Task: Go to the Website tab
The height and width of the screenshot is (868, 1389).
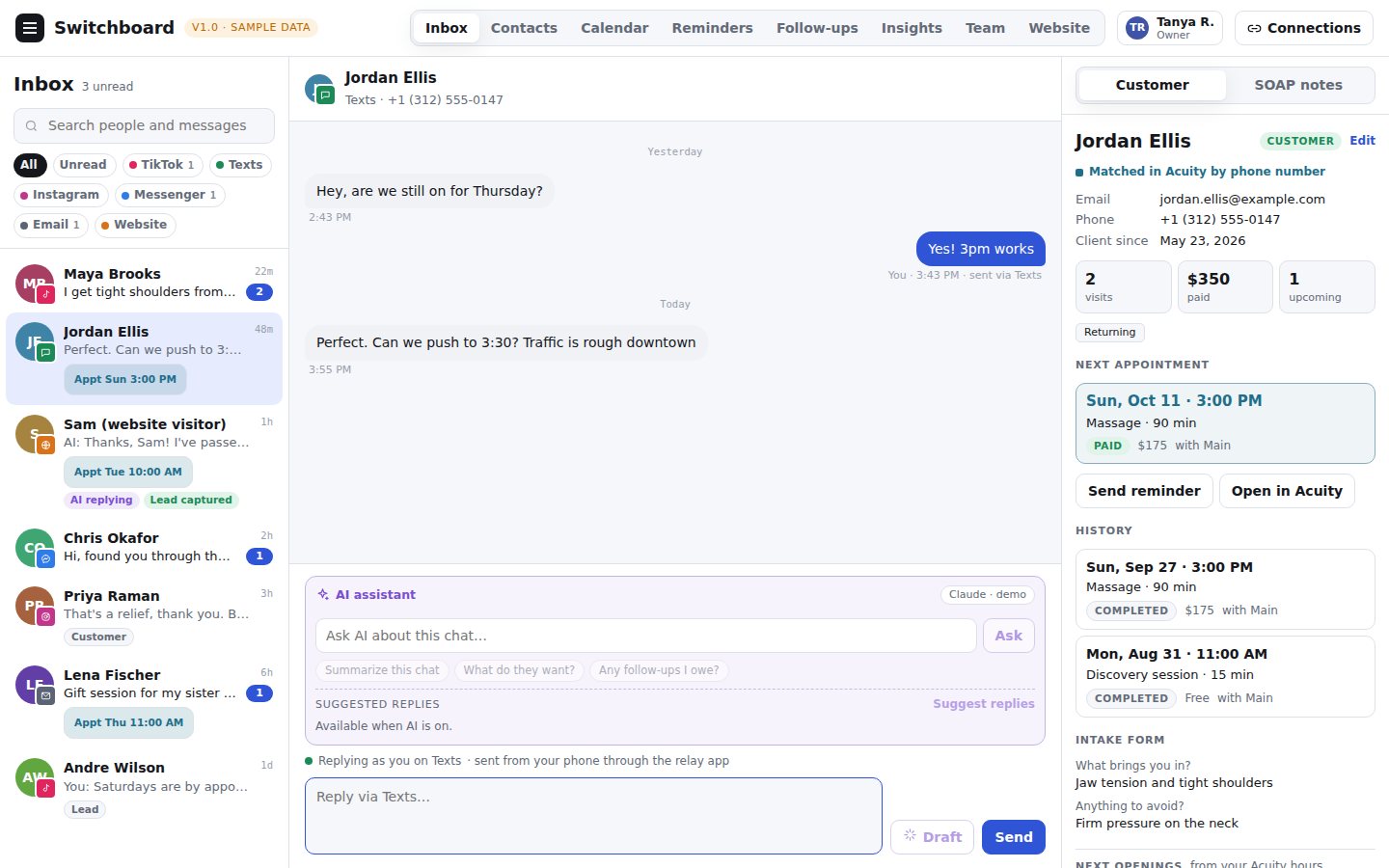Action: click(x=1059, y=28)
